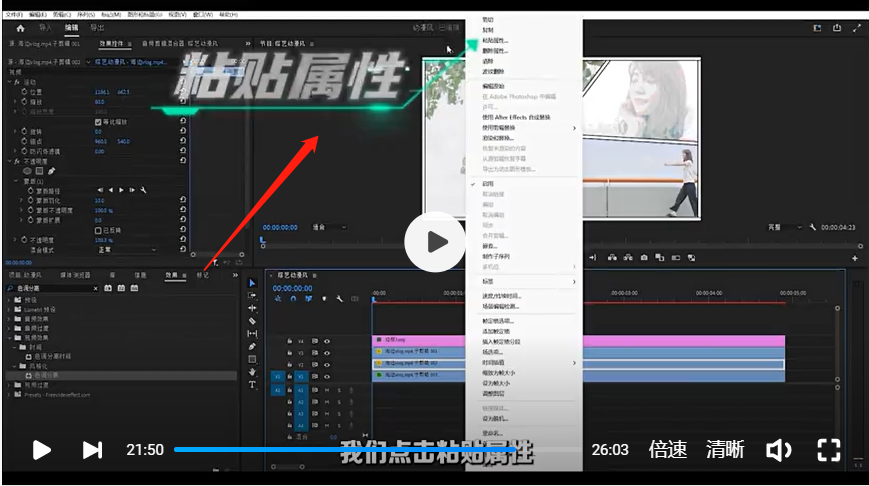Choose 粘贴属性 in the context menu

pos(495,40)
